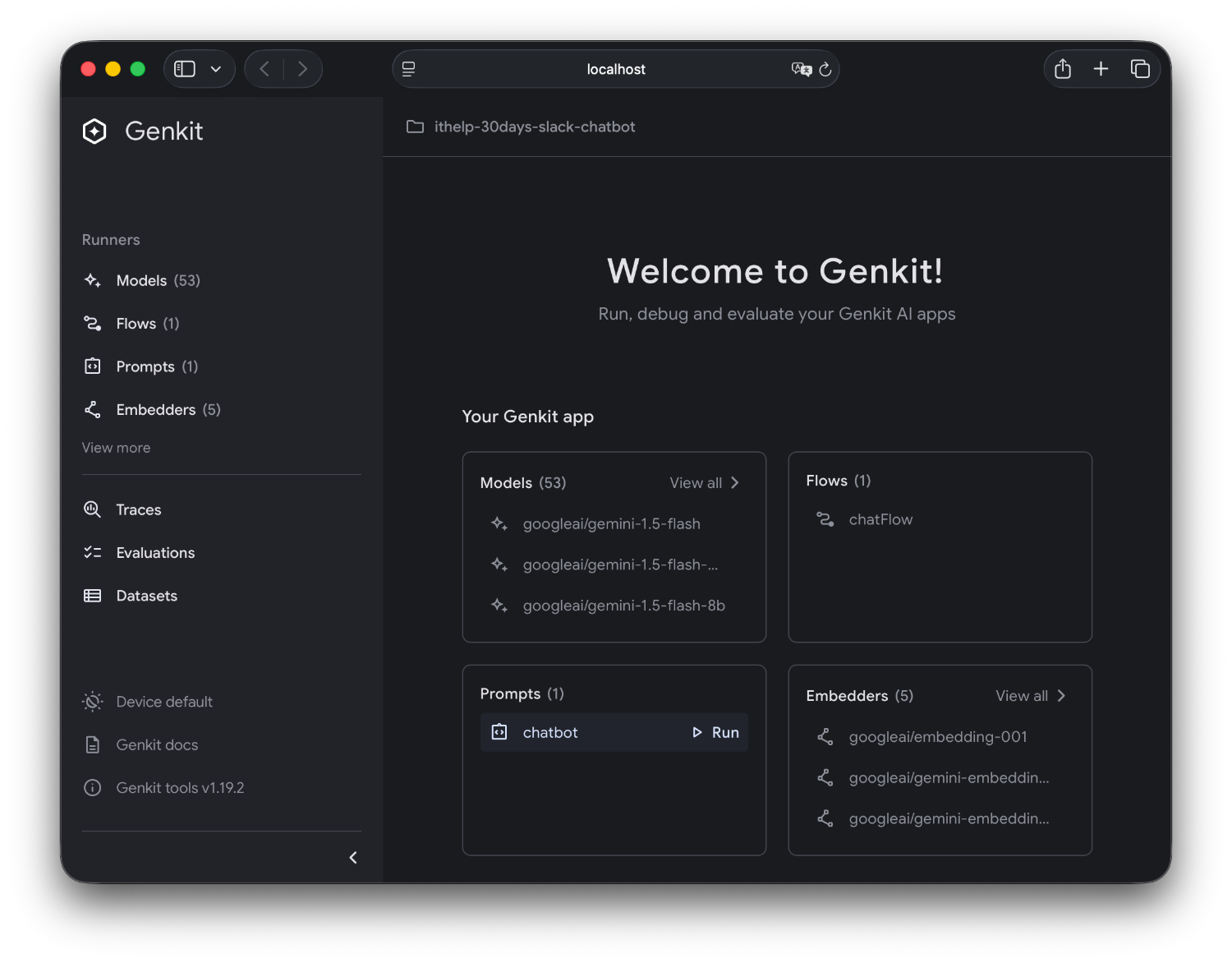The height and width of the screenshot is (963, 1232).
Task: Click the sidebar Prompts icon
Action: coord(93,366)
